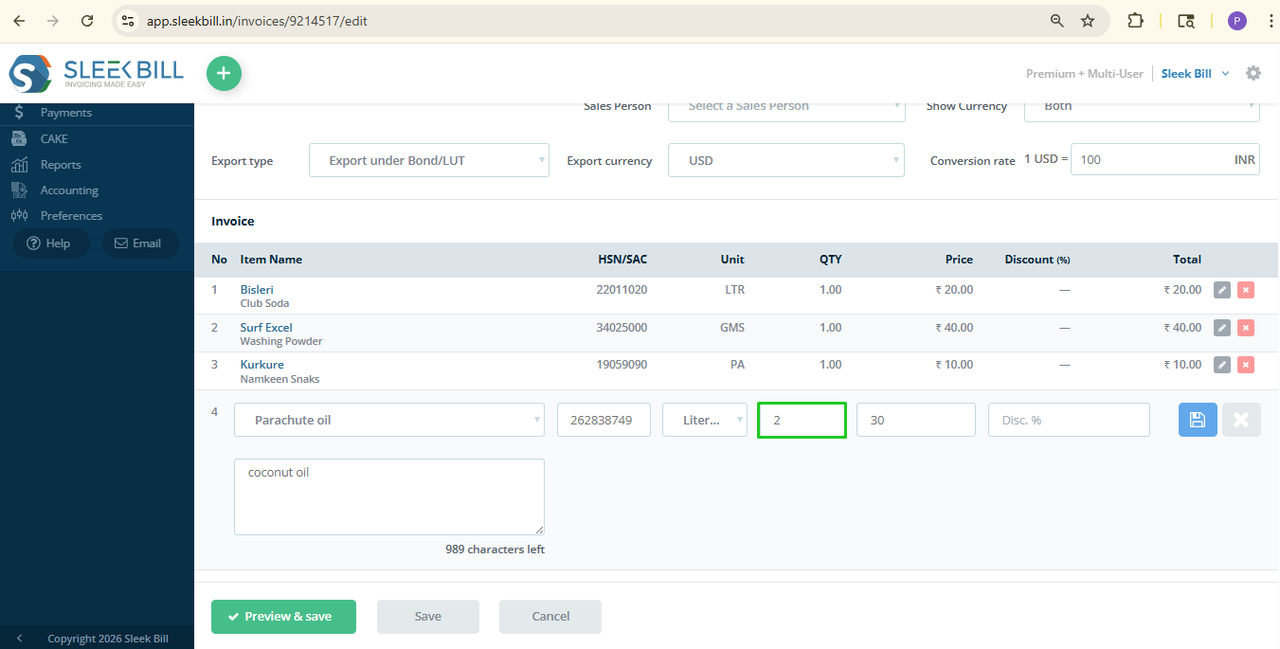The height and width of the screenshot is (649, 1280).
Task: Delete the Surf Excel row with red x
Action: (1245, 327)
